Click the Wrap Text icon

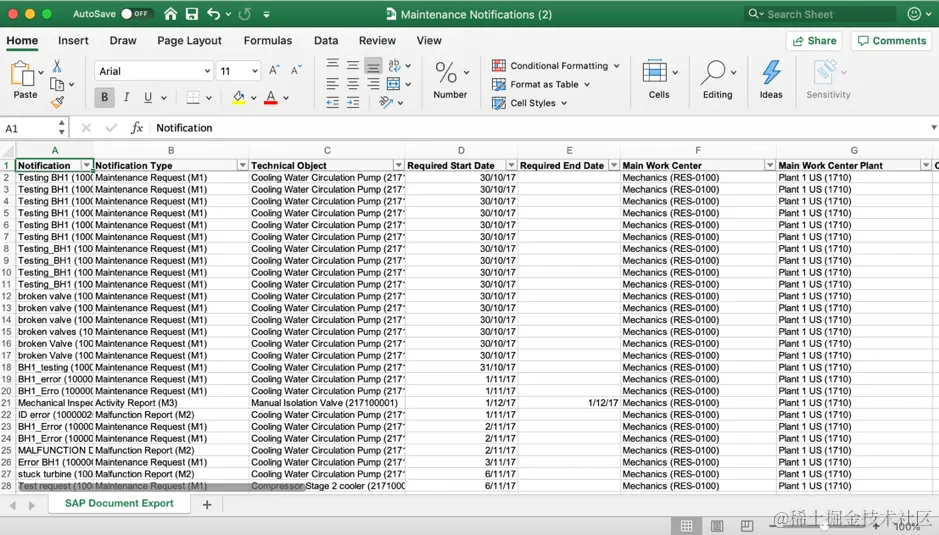tap(394, 65)
